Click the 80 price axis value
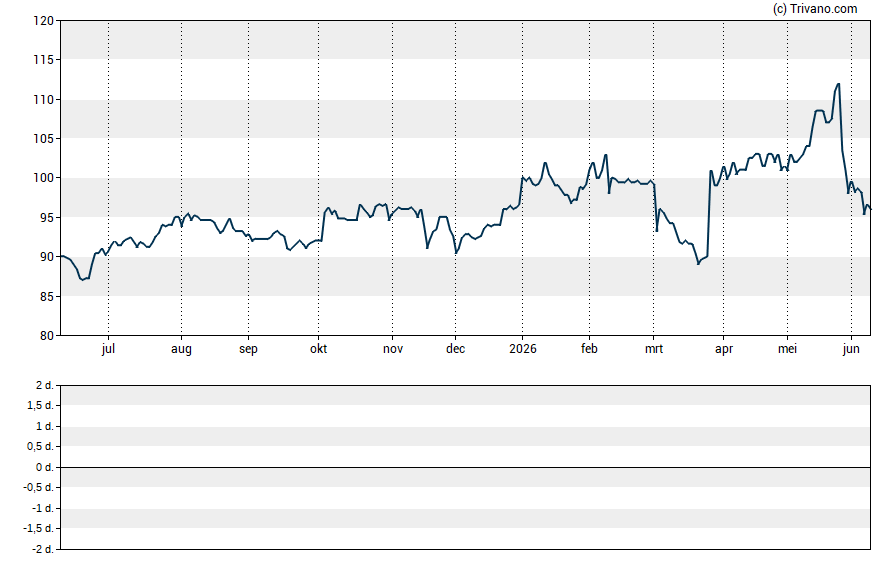Image resolution: width=888 pixels, height=565 pixels. click(x=47, y=336)
